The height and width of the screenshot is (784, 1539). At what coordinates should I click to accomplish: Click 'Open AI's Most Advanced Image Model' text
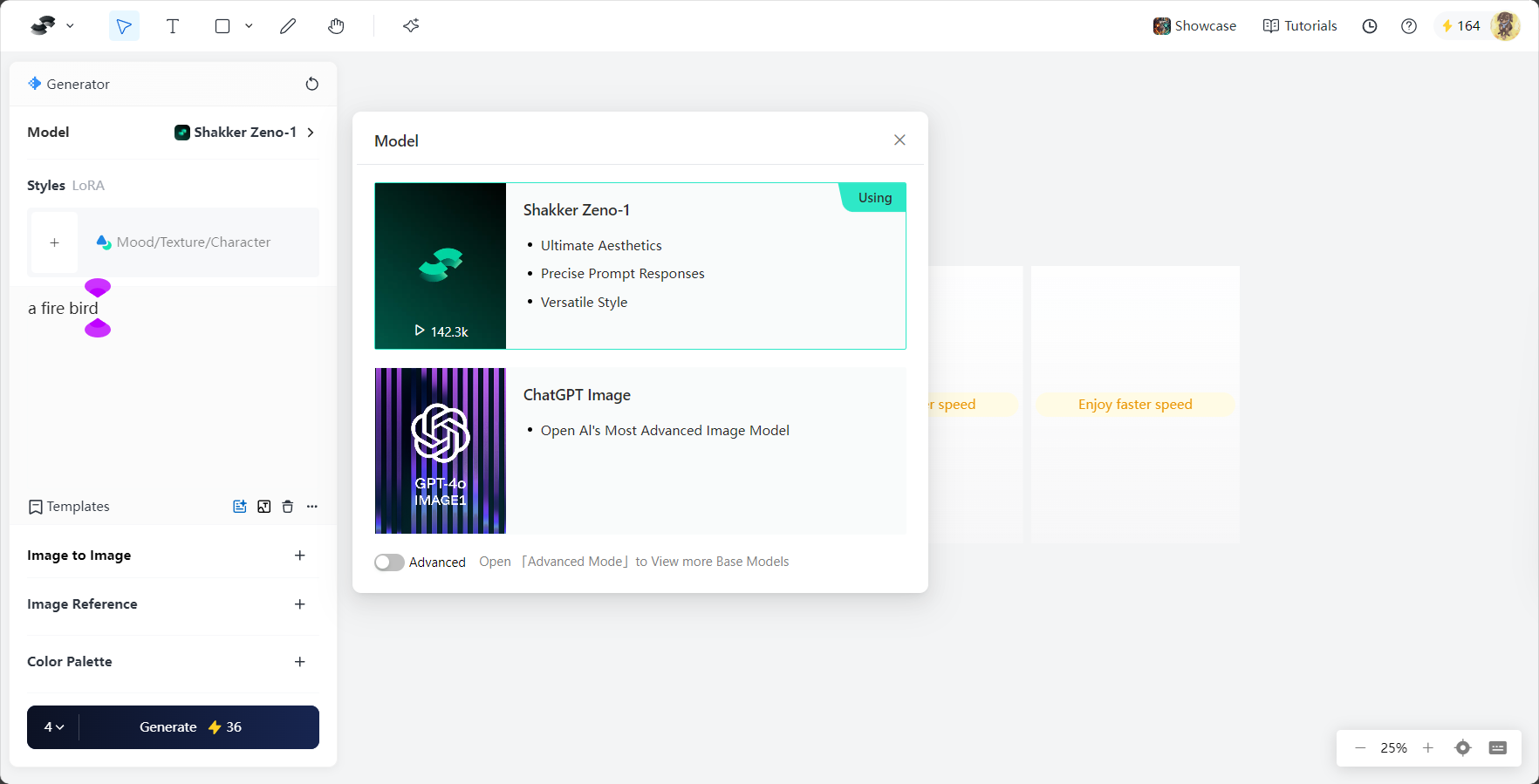click(665, 431)
